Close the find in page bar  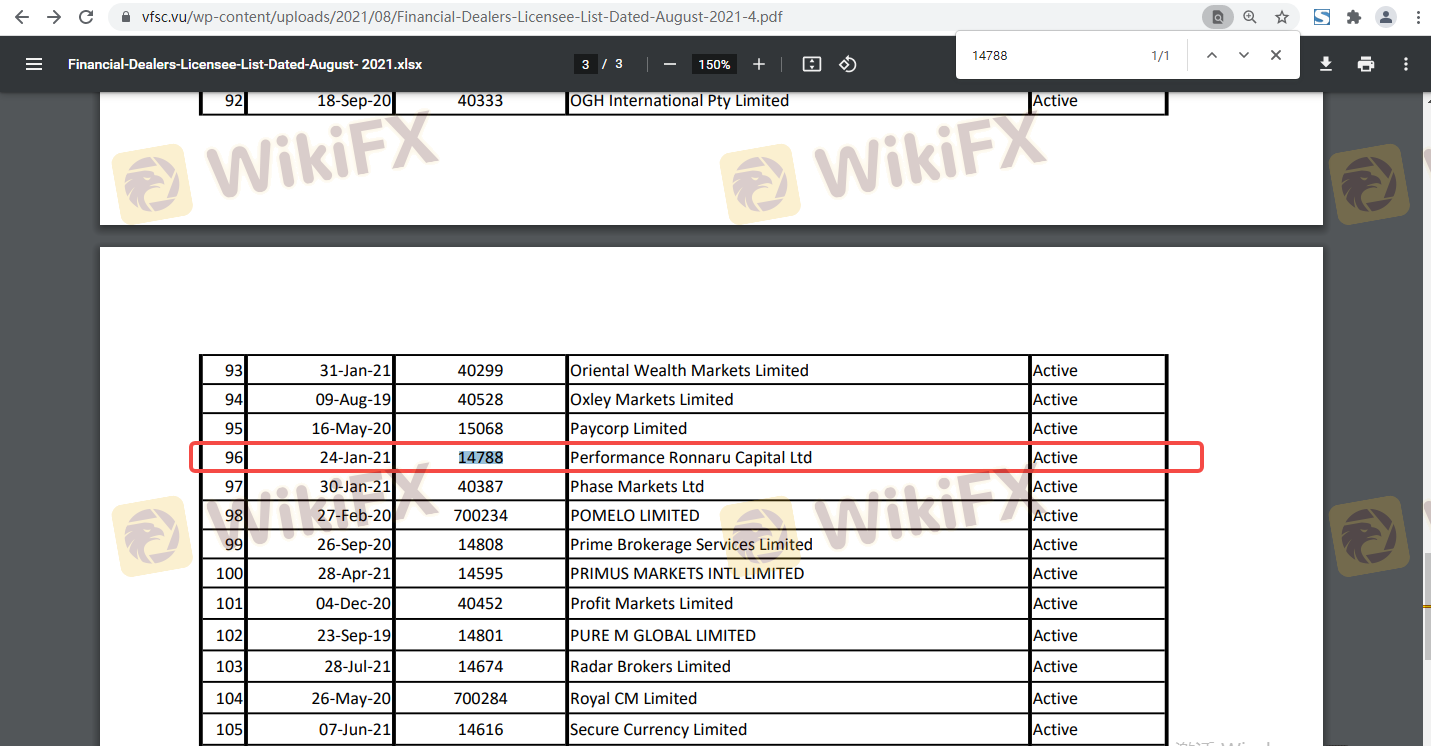coord(1276,56)
